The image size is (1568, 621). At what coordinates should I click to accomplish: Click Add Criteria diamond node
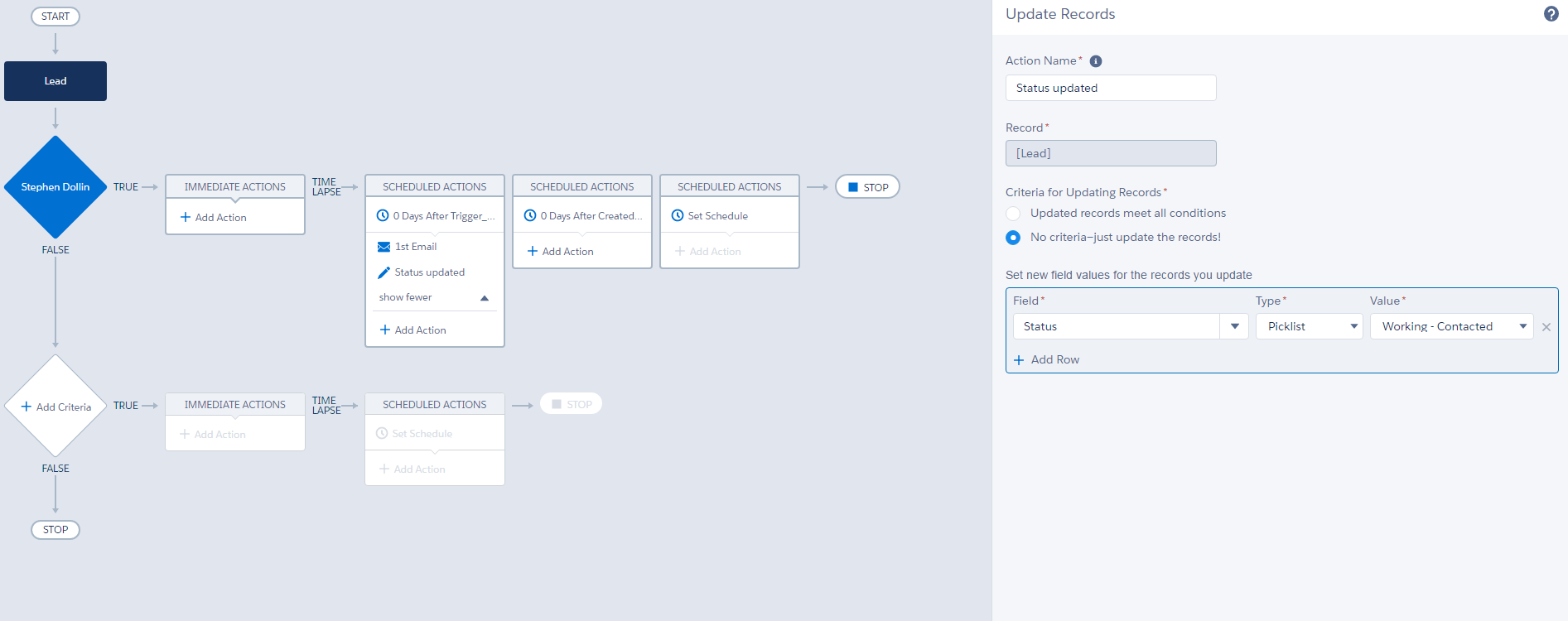(x=55, y=407)
